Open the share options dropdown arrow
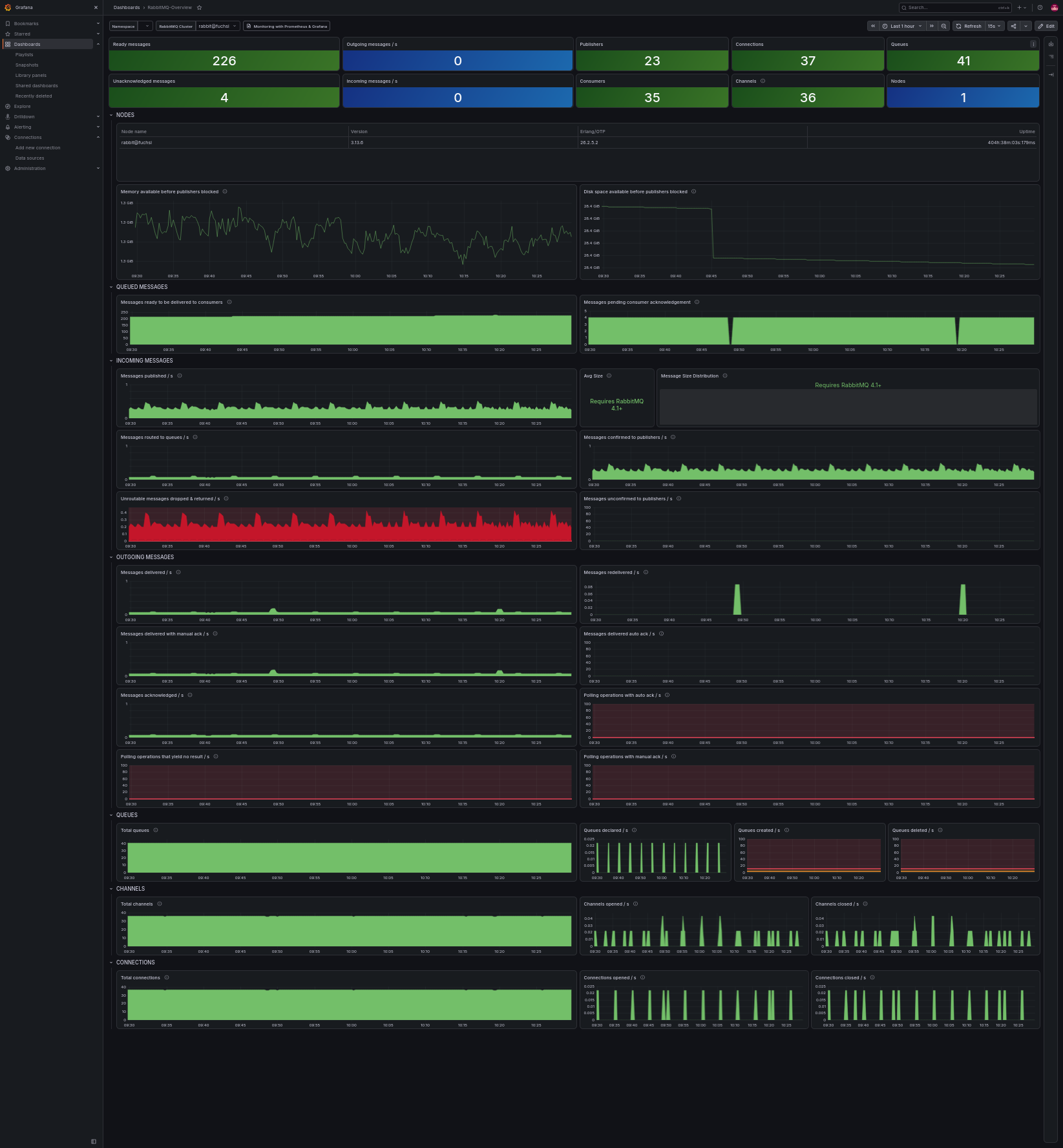Viewport: 1063px width, 1148px height. pos(1026,26)
